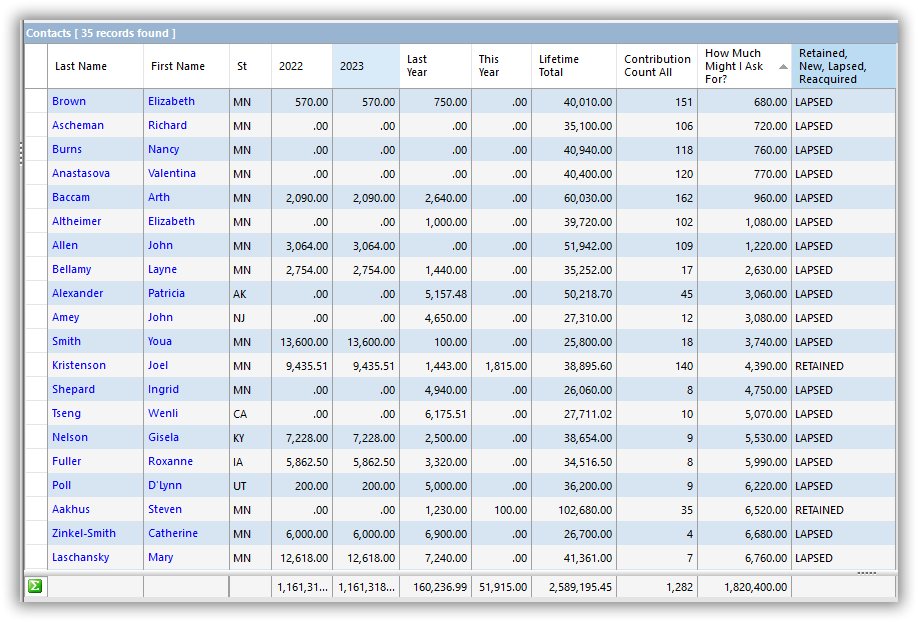Click sort arrow in How Much Might I Ask For header
Viewport: 918px width, 622px height.
point(783,66)
